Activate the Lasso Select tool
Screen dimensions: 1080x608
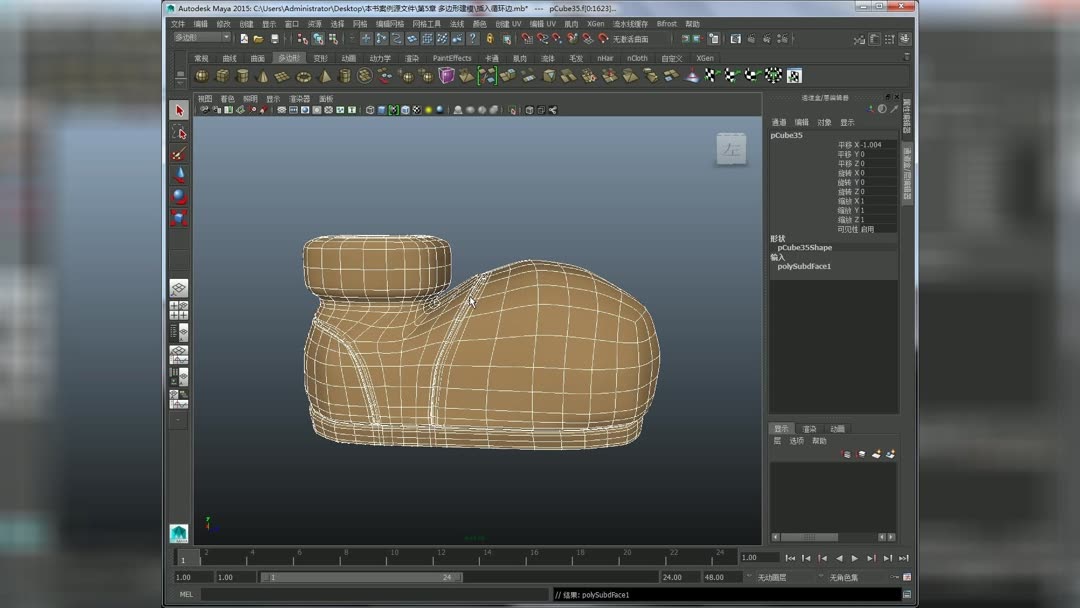(x=179, y=133)
